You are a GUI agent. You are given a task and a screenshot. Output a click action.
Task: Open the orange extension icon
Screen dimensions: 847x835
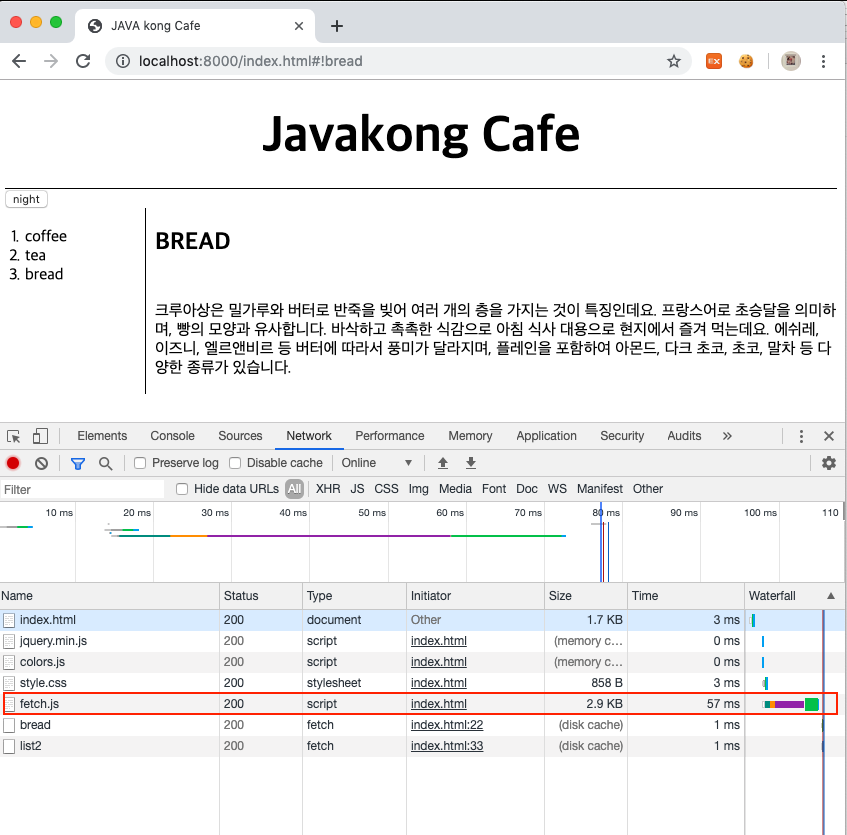point(714,61)
